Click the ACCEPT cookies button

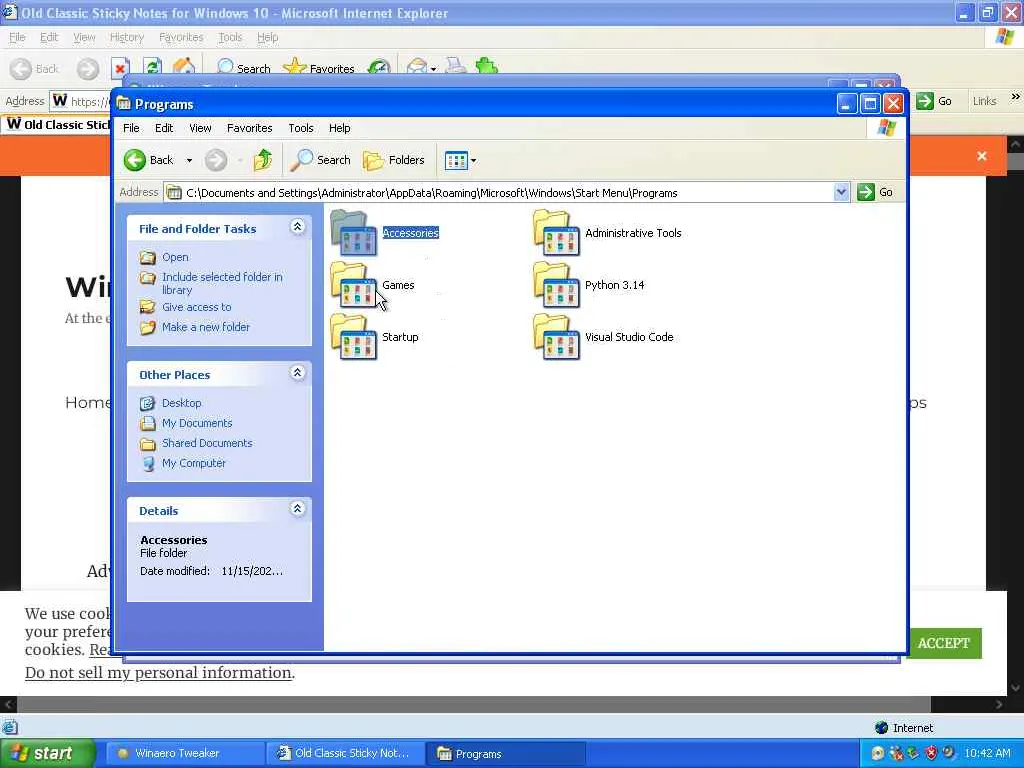944,643
